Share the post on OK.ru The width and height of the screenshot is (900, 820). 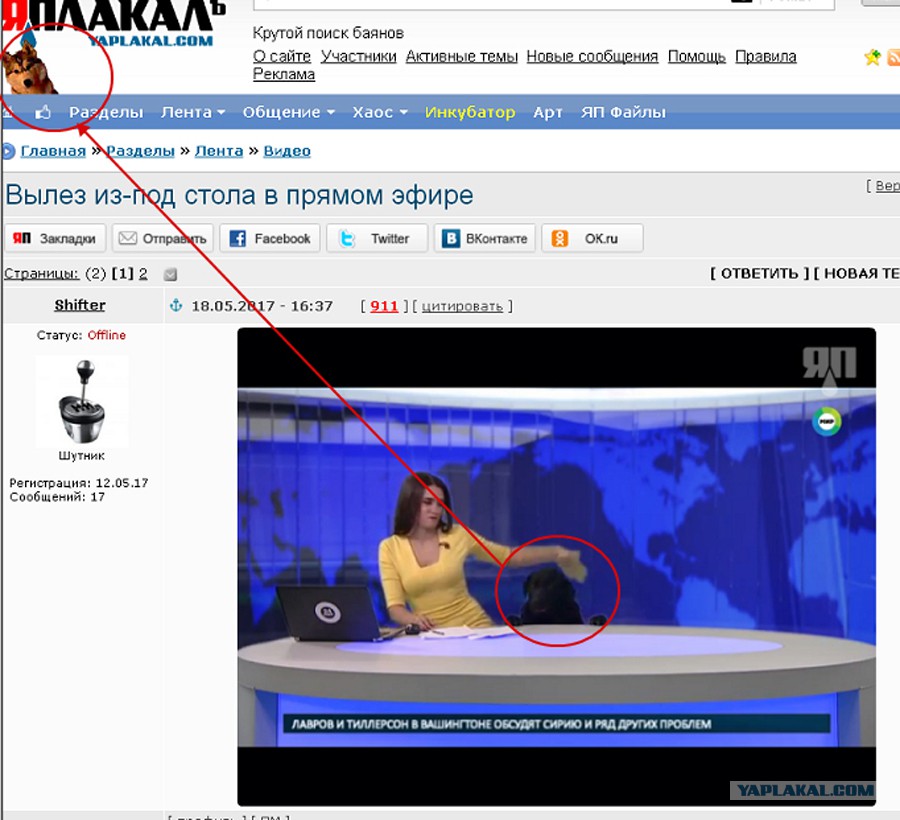pos(592,238)
